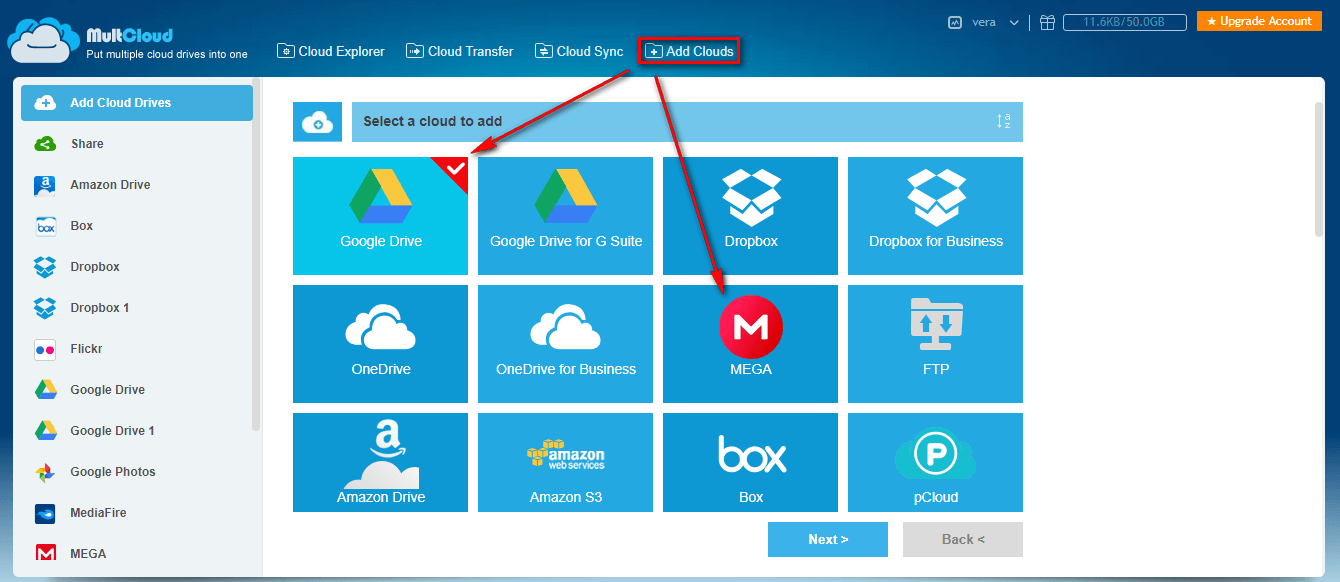Select the Add Clouds tab
This screenshot has height=582, width=1340.
click(x=689, y=51)
